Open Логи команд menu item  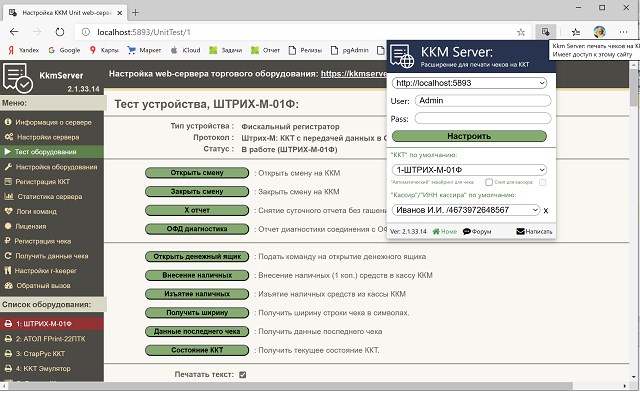(52, 211)
